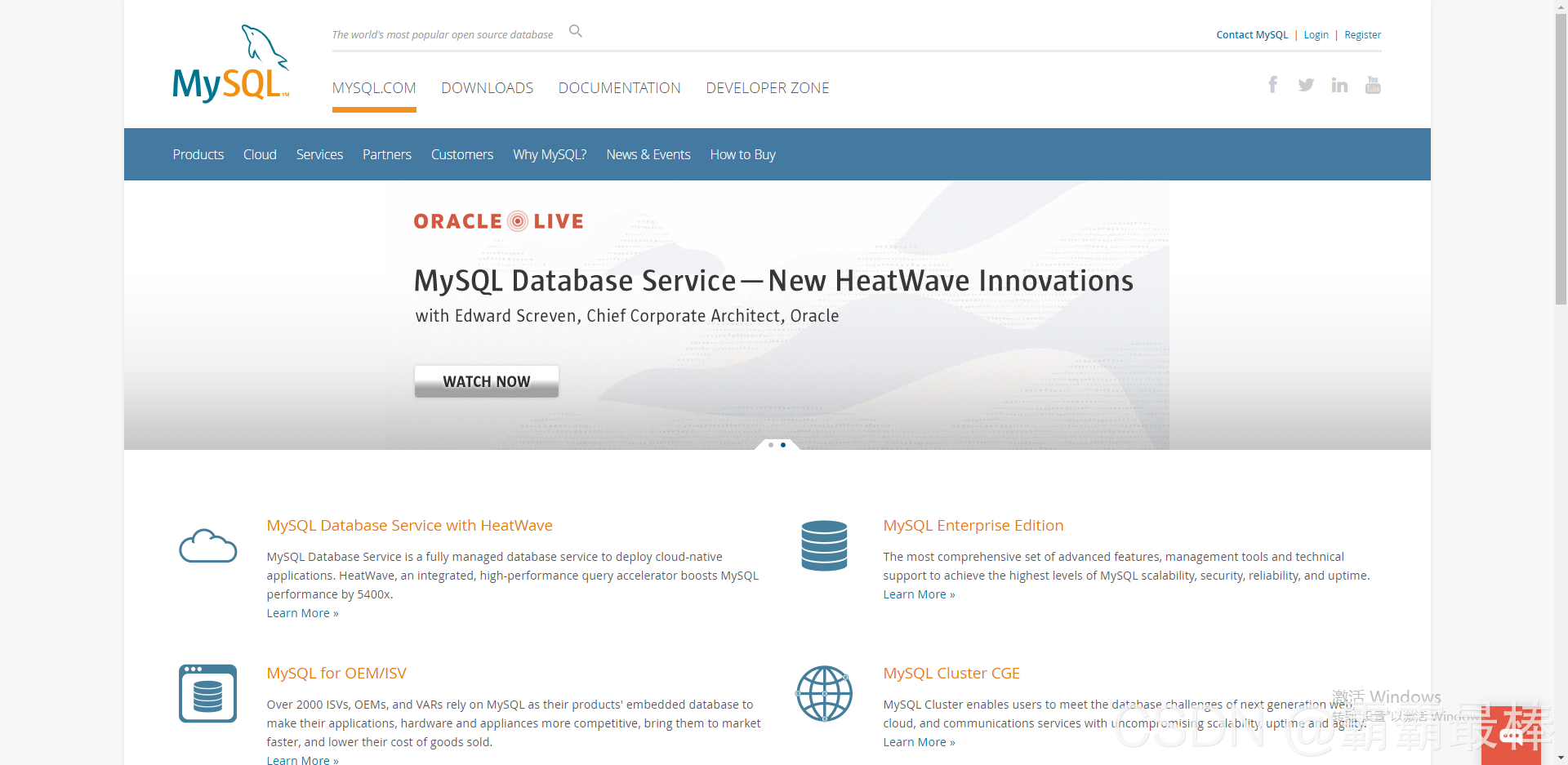Image resolution: width=1568 pixels, height=765 pixels.
Task: Select Why MySQL? in the navigation bar
Action: (x=550, y=154)
